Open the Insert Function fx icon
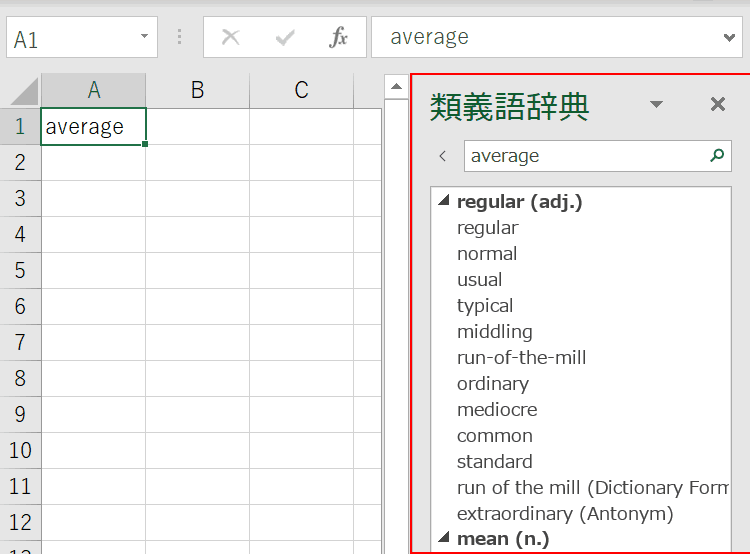The width and height of the screenshot is (750, 554). point(338,37)
